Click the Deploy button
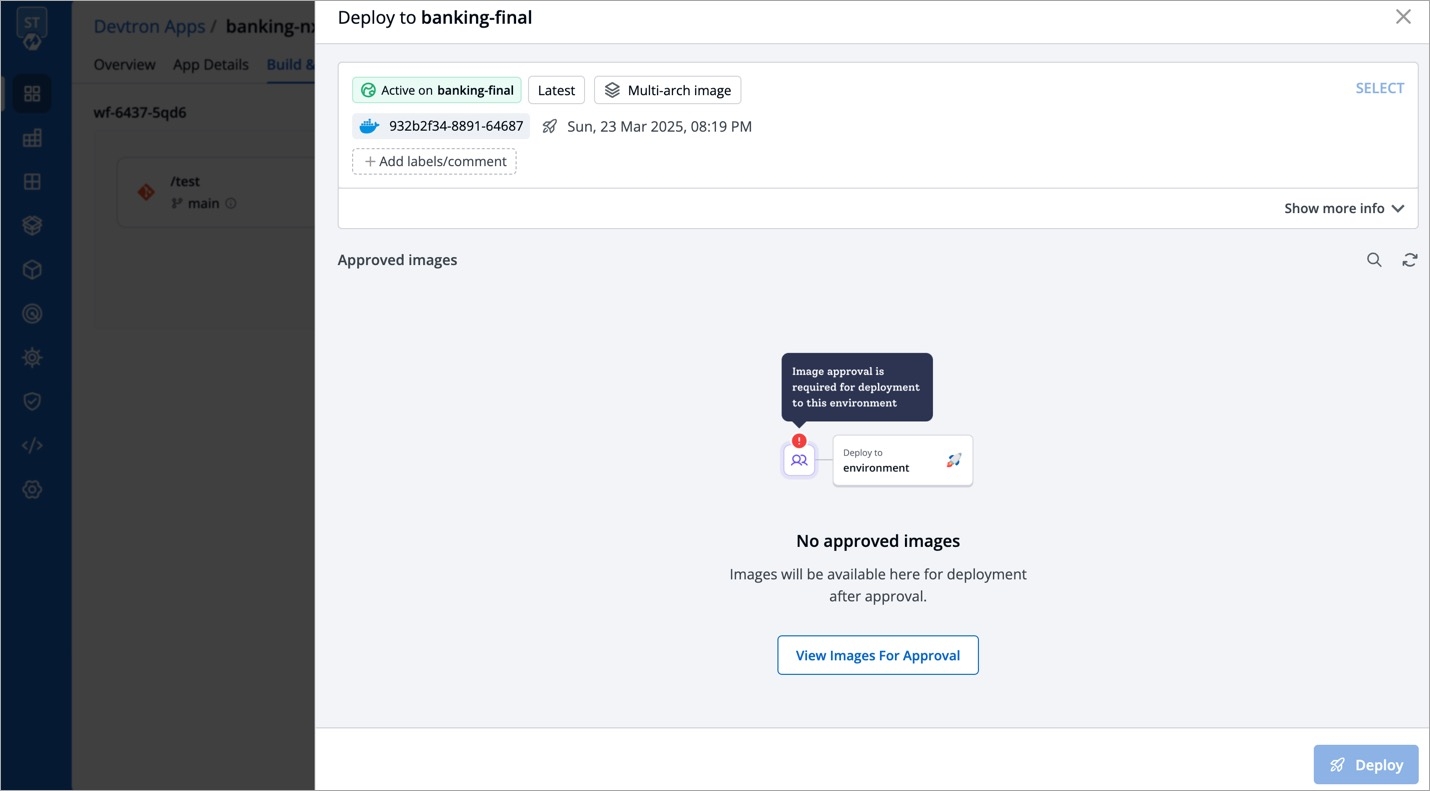The height and width of the screenshot is (791, 1430). click(1366, 765)
